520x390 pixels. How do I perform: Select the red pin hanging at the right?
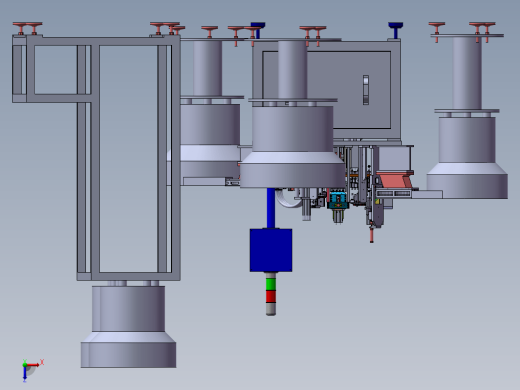371,234
